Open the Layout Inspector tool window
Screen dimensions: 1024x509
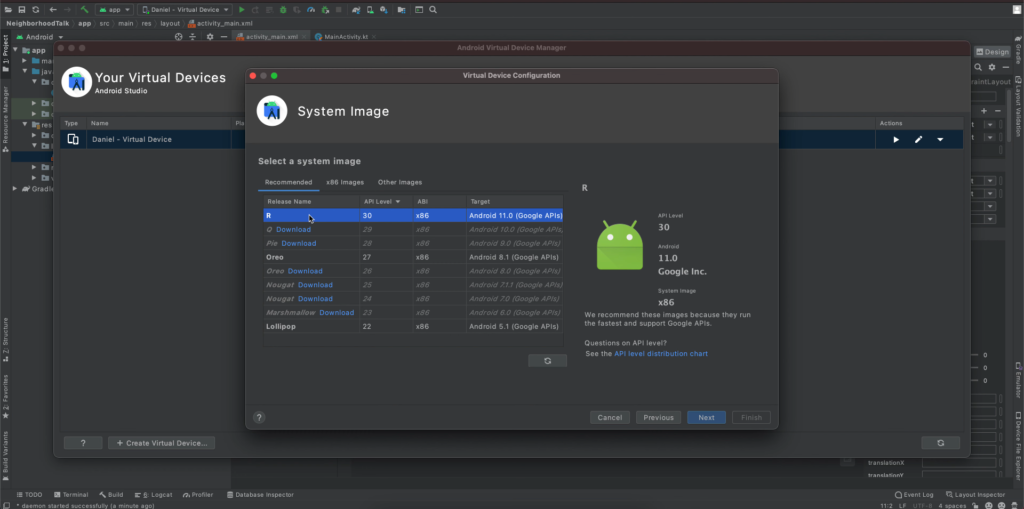coord(976,495)
